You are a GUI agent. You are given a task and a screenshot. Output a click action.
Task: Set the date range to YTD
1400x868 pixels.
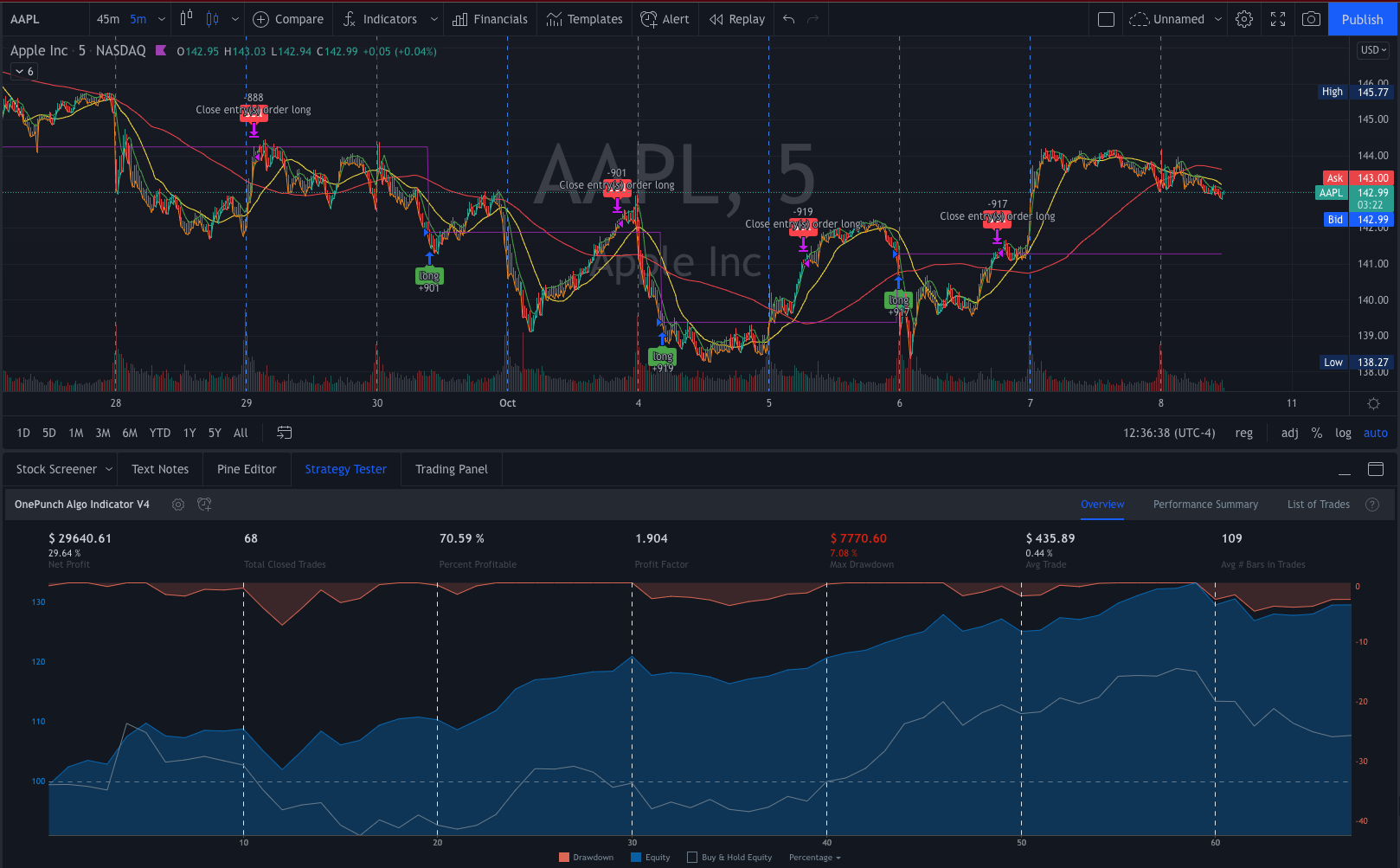[x=160, y=433]
